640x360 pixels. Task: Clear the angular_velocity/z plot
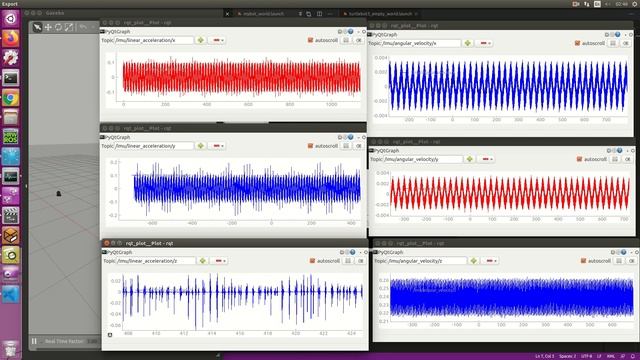coord(632,260)
